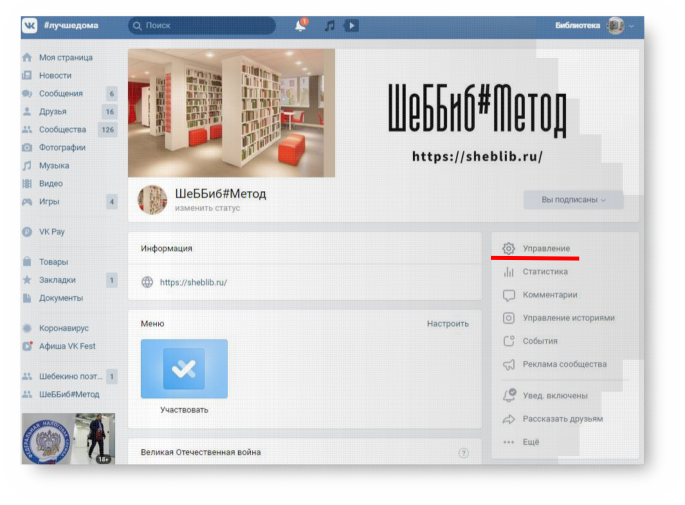Click Рассказать друзьям

[563, 419]
